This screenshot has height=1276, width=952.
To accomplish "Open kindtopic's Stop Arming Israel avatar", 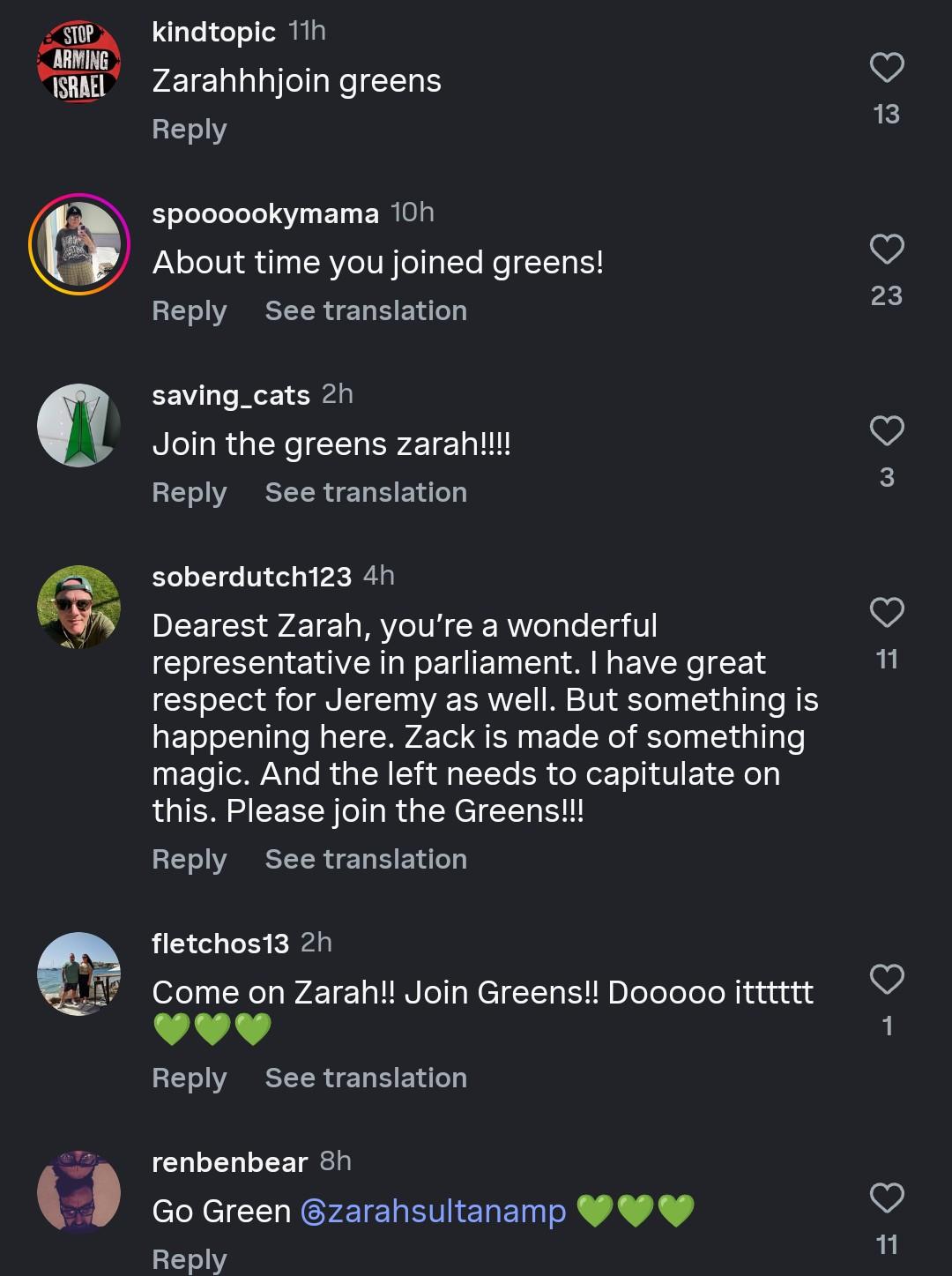I will (79, 62).
